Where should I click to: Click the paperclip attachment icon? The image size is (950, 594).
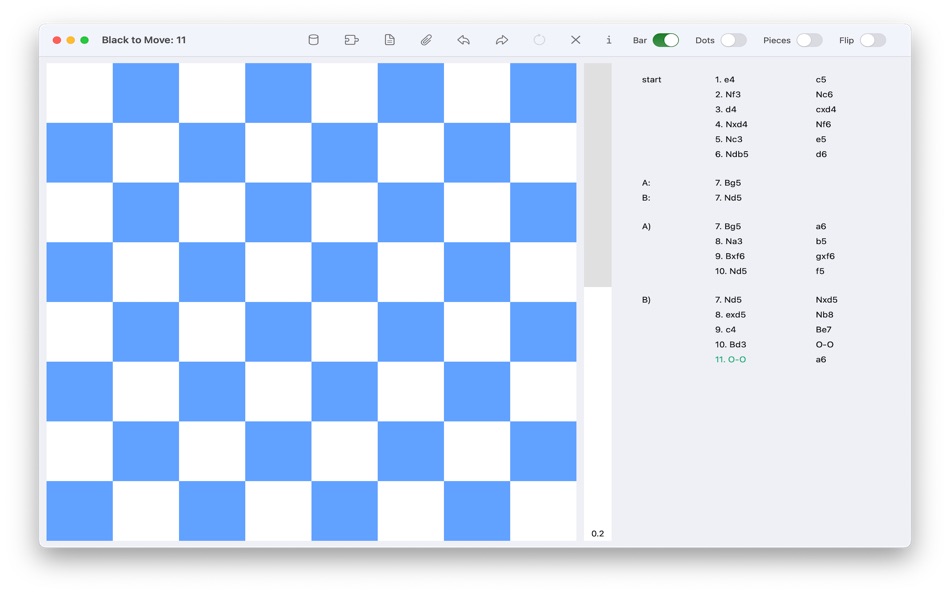click(426, 39)
